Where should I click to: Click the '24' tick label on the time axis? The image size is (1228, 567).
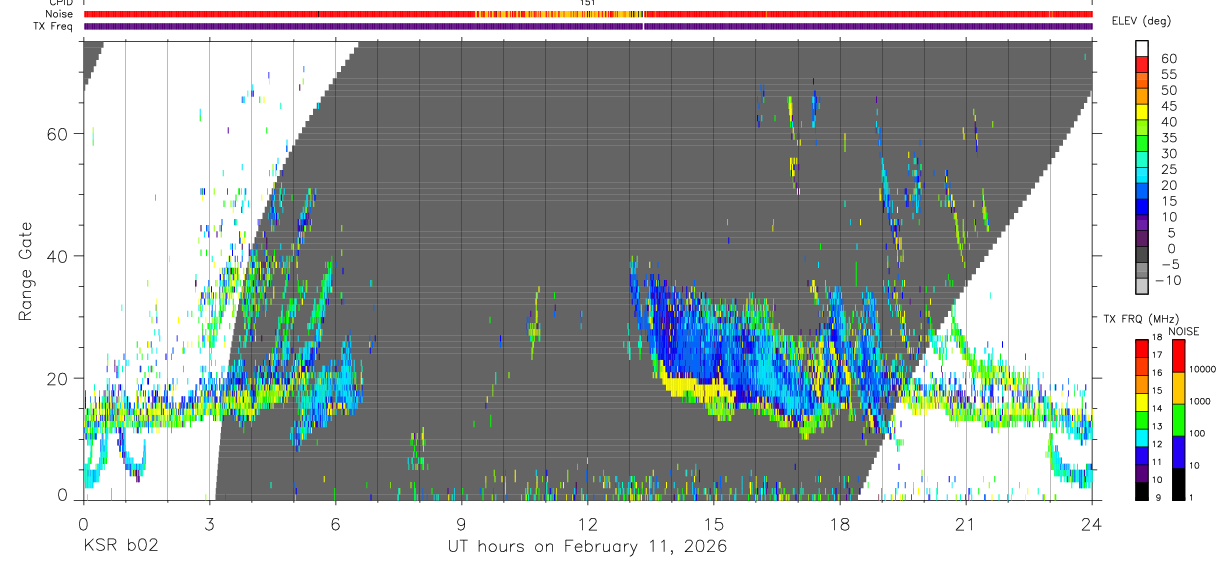point(1092,523)
